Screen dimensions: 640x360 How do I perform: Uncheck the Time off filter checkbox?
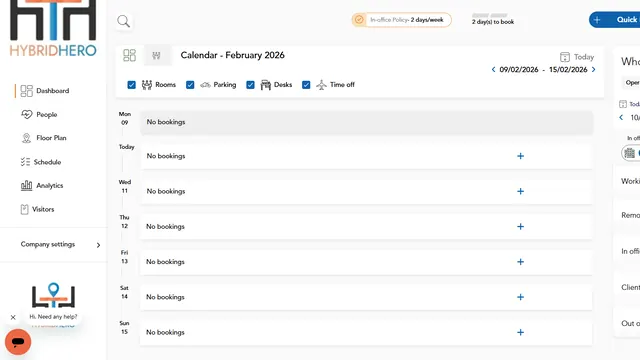[x=306, y=85]
